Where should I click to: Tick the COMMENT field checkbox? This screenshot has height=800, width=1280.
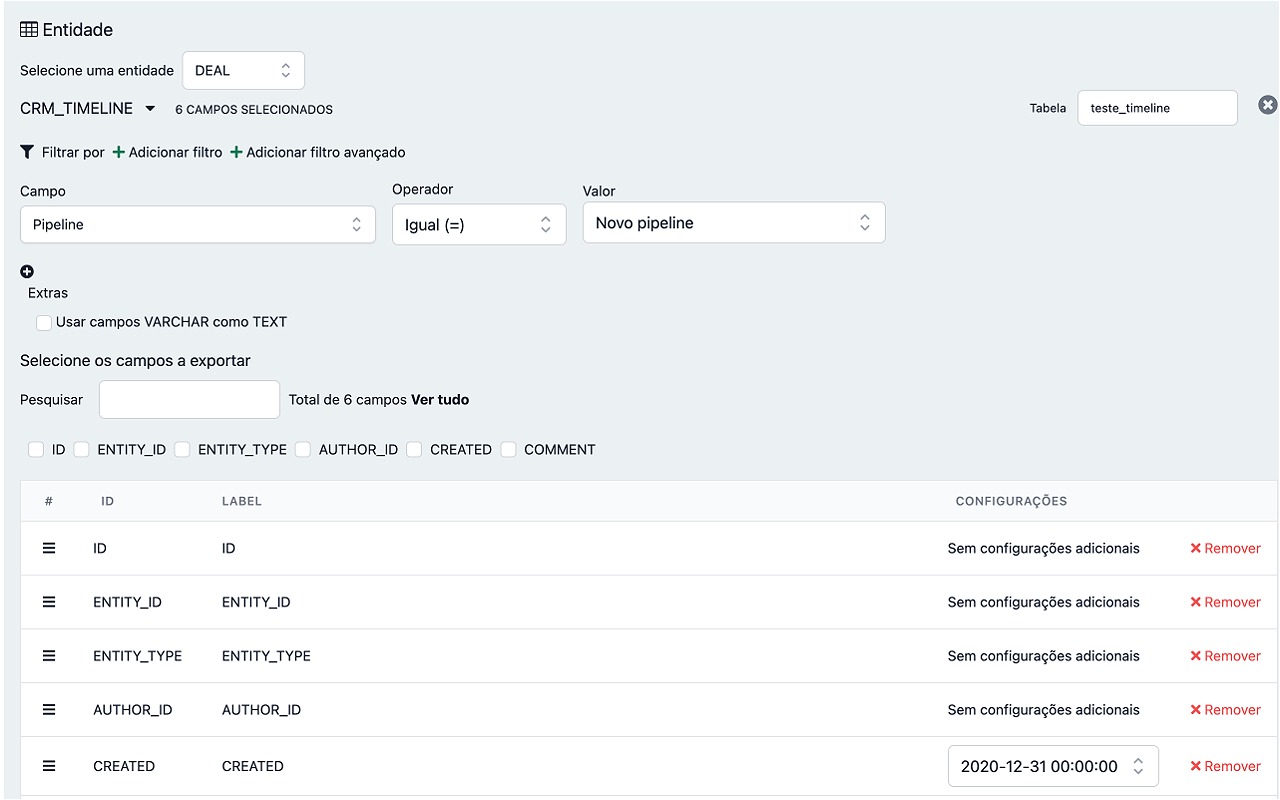point(508,450)
